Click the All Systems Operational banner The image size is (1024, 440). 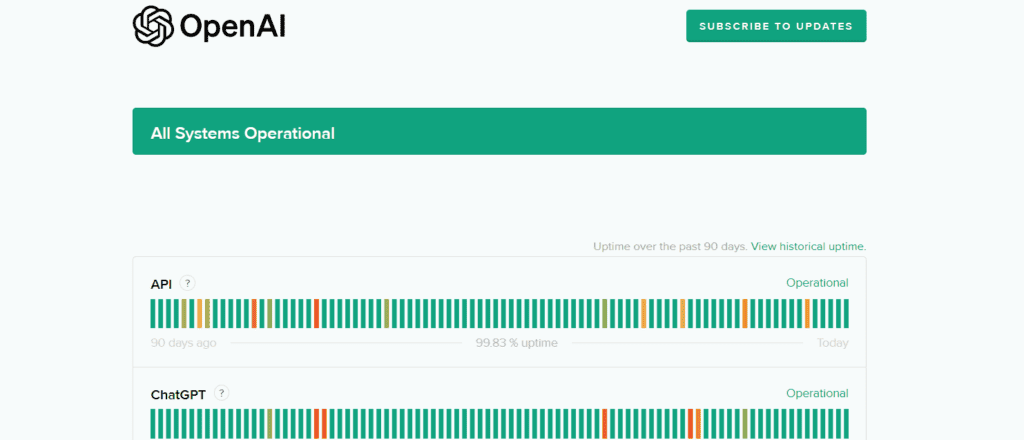(x=499, y=131)
